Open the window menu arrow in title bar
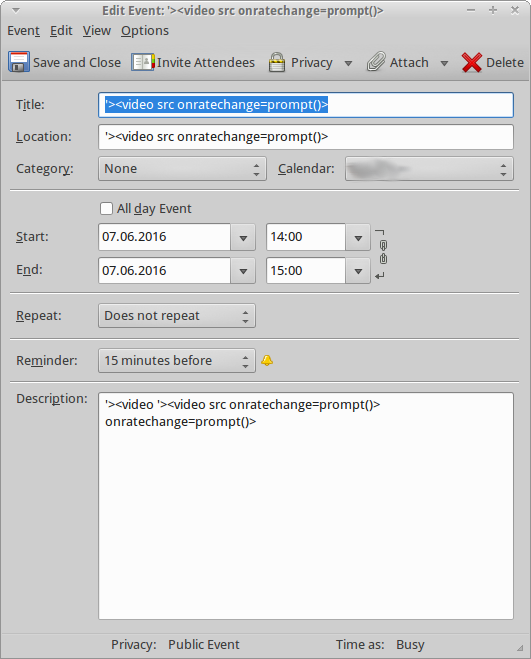The image size is (531, 659). click(16, 10)
